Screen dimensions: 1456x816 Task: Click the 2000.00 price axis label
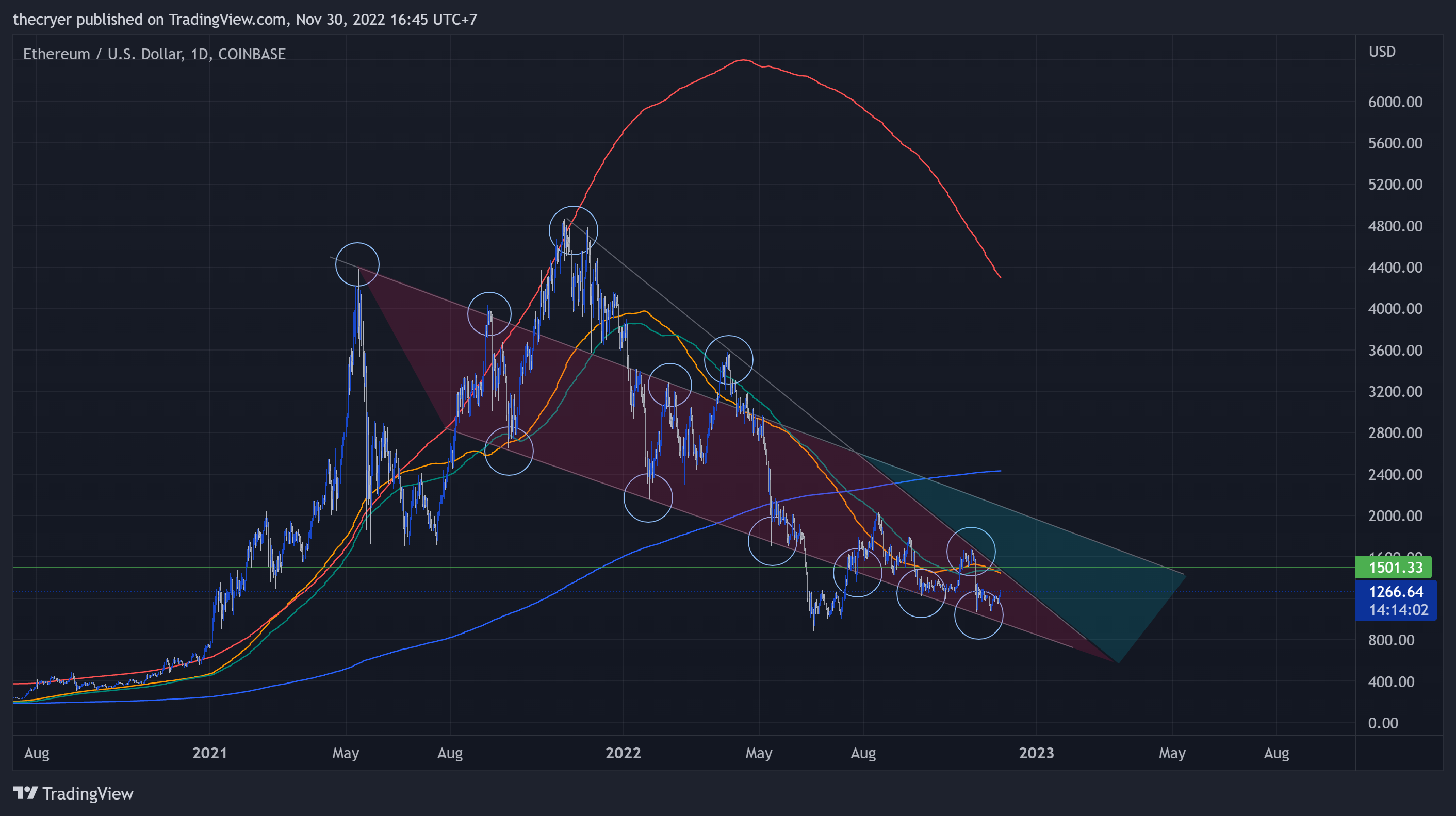(x=1395, y=516)
